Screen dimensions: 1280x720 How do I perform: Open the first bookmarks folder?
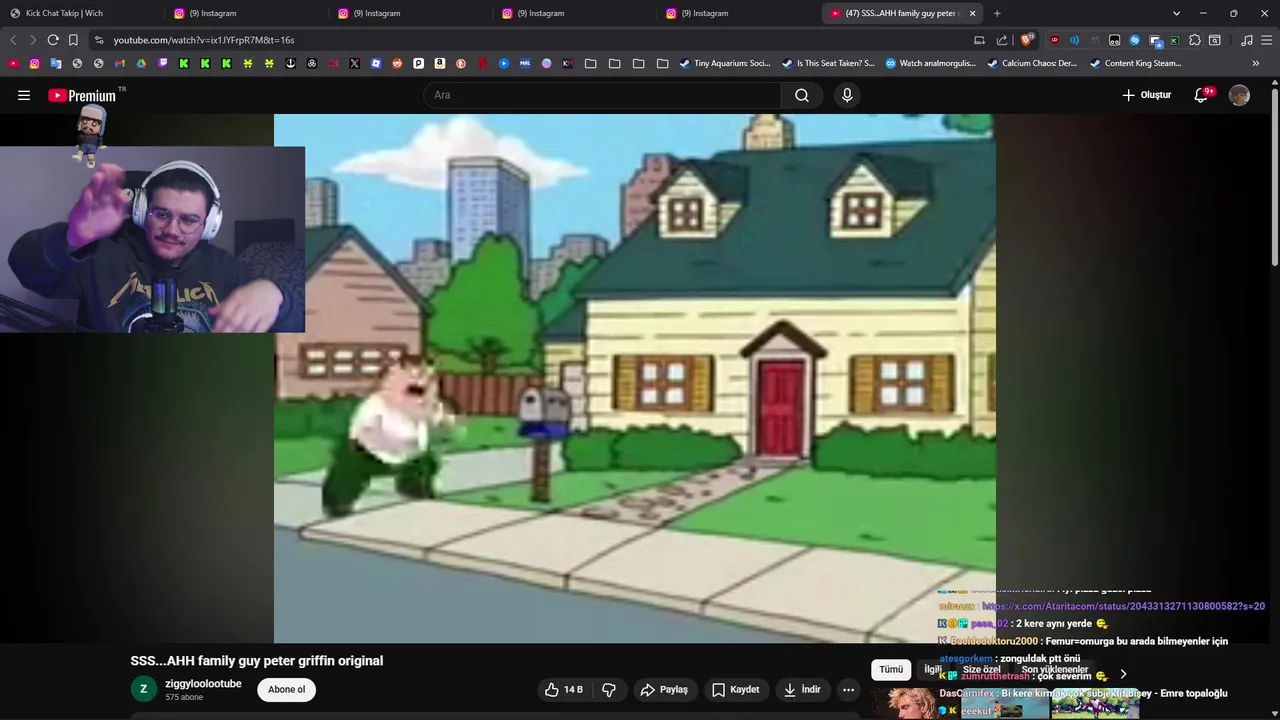(x=590, y=63)
